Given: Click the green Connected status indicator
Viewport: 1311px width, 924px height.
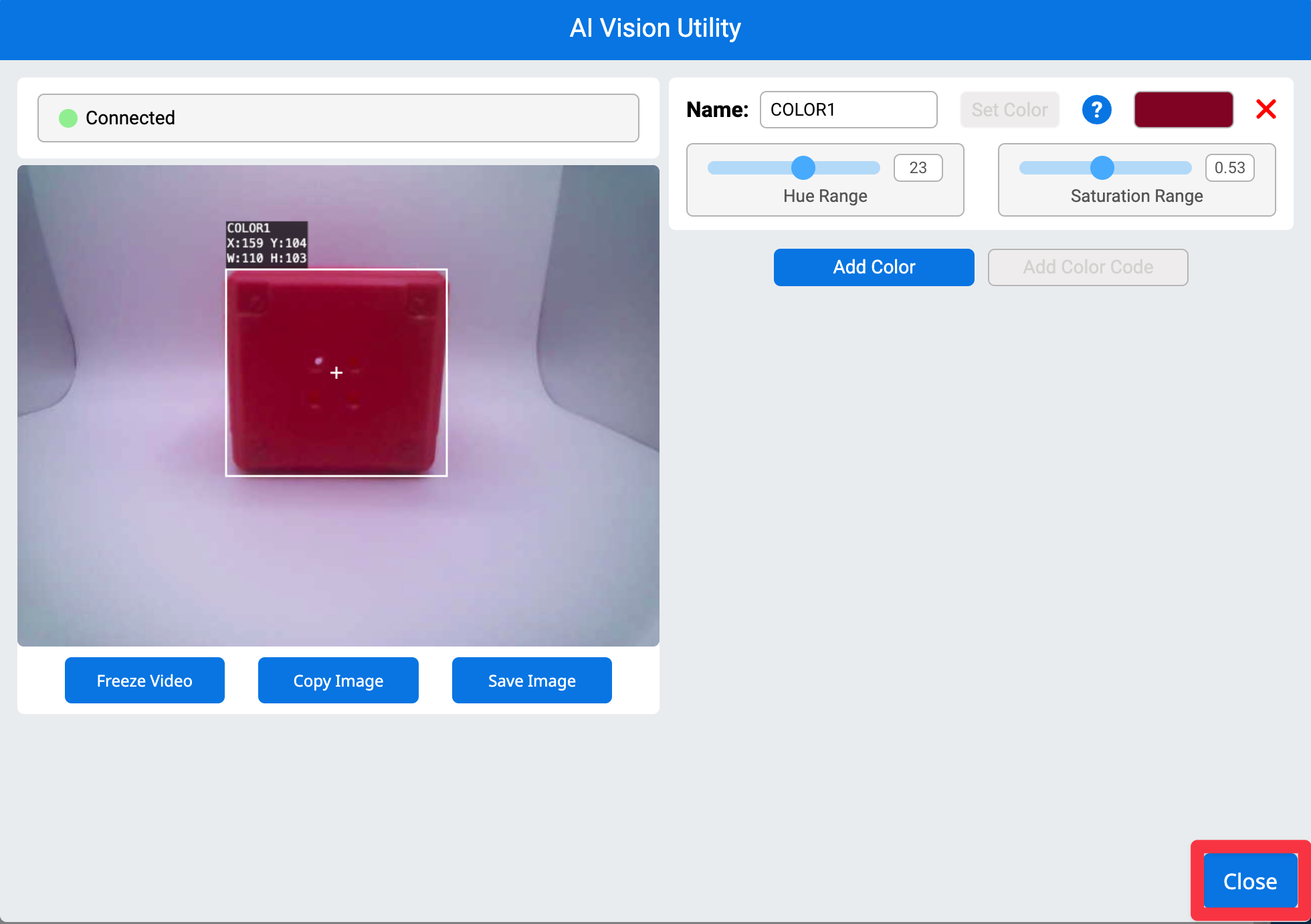Looking at the screenshot, I should tap(68, 118).
